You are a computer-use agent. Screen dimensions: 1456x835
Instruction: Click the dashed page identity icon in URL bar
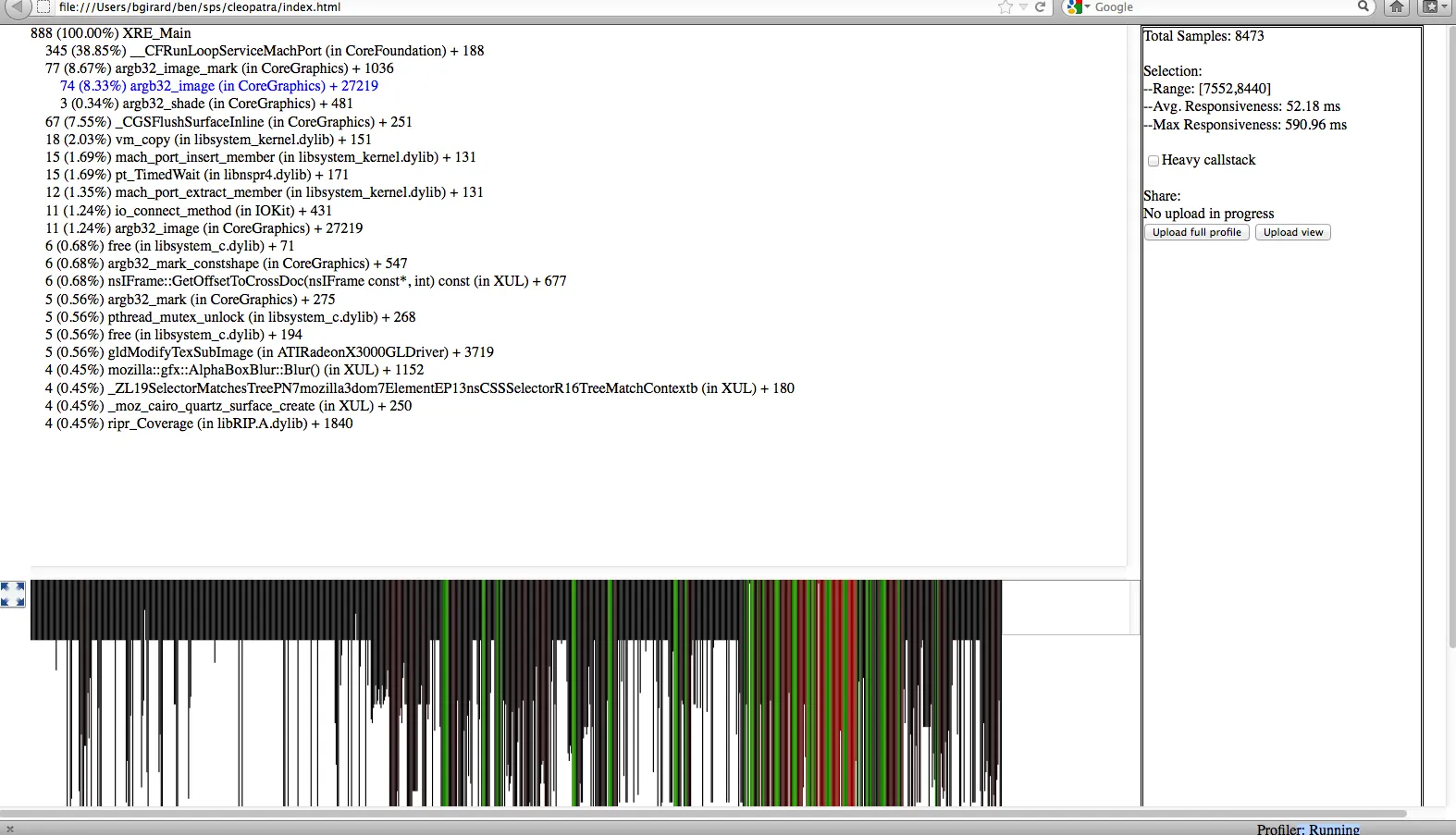43,7
